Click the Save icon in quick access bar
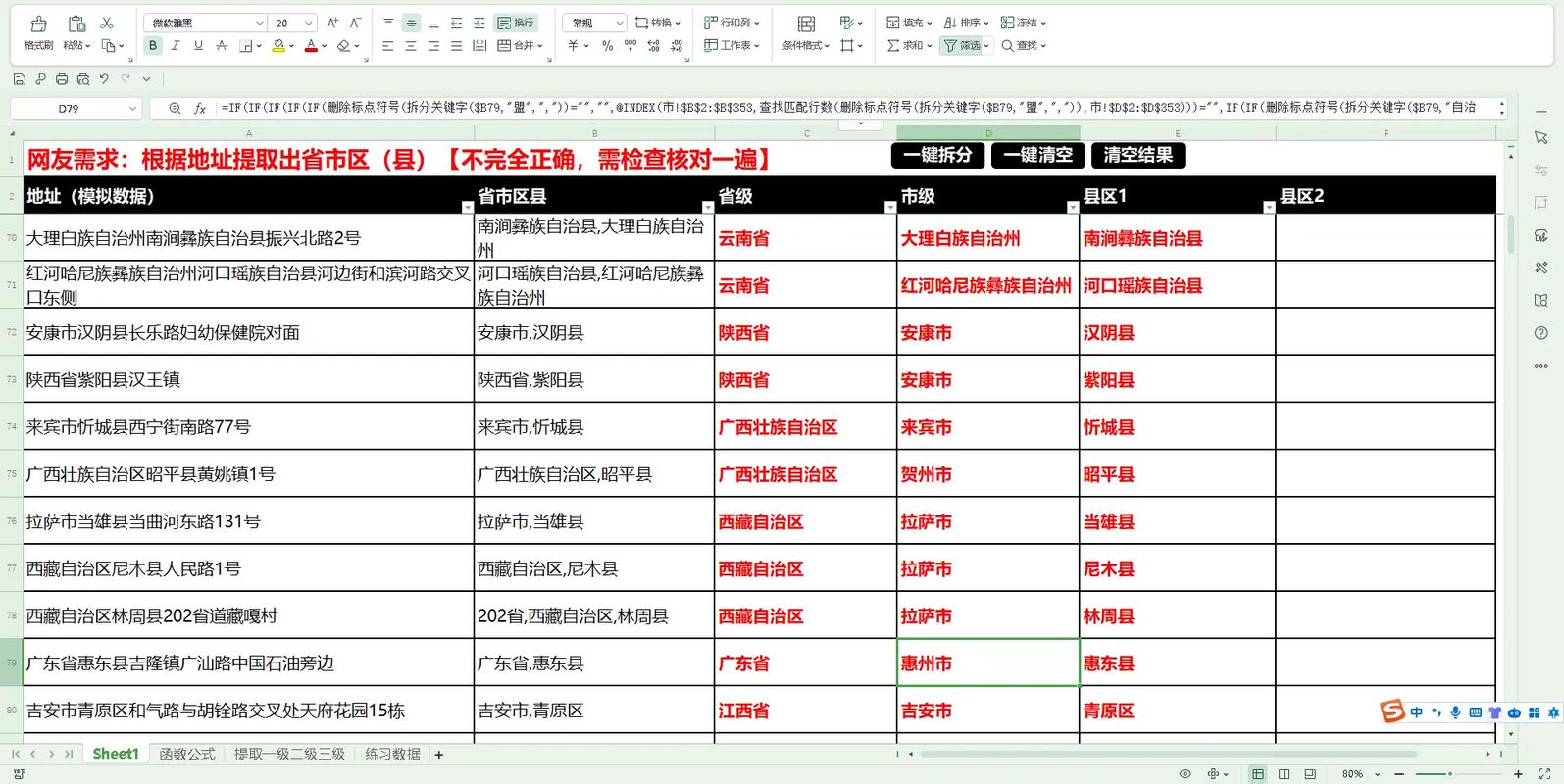This screenshot has width=1564, height=784. pyautogui.click(x=20, y=79)
